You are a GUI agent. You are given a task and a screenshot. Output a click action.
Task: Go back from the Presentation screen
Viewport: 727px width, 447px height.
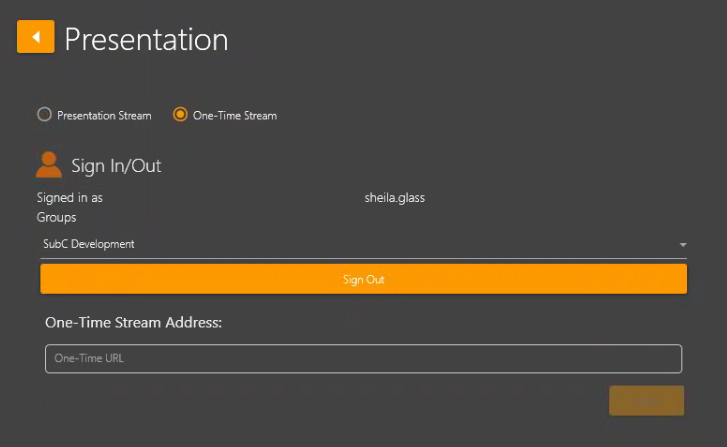point(35,37)
